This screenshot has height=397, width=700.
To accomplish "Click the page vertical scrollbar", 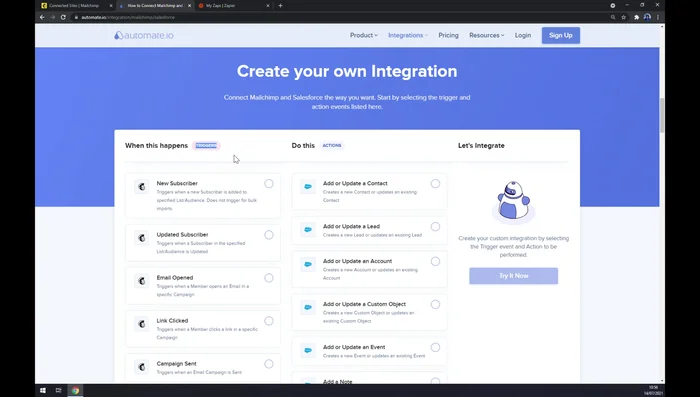I will point(662,115).
